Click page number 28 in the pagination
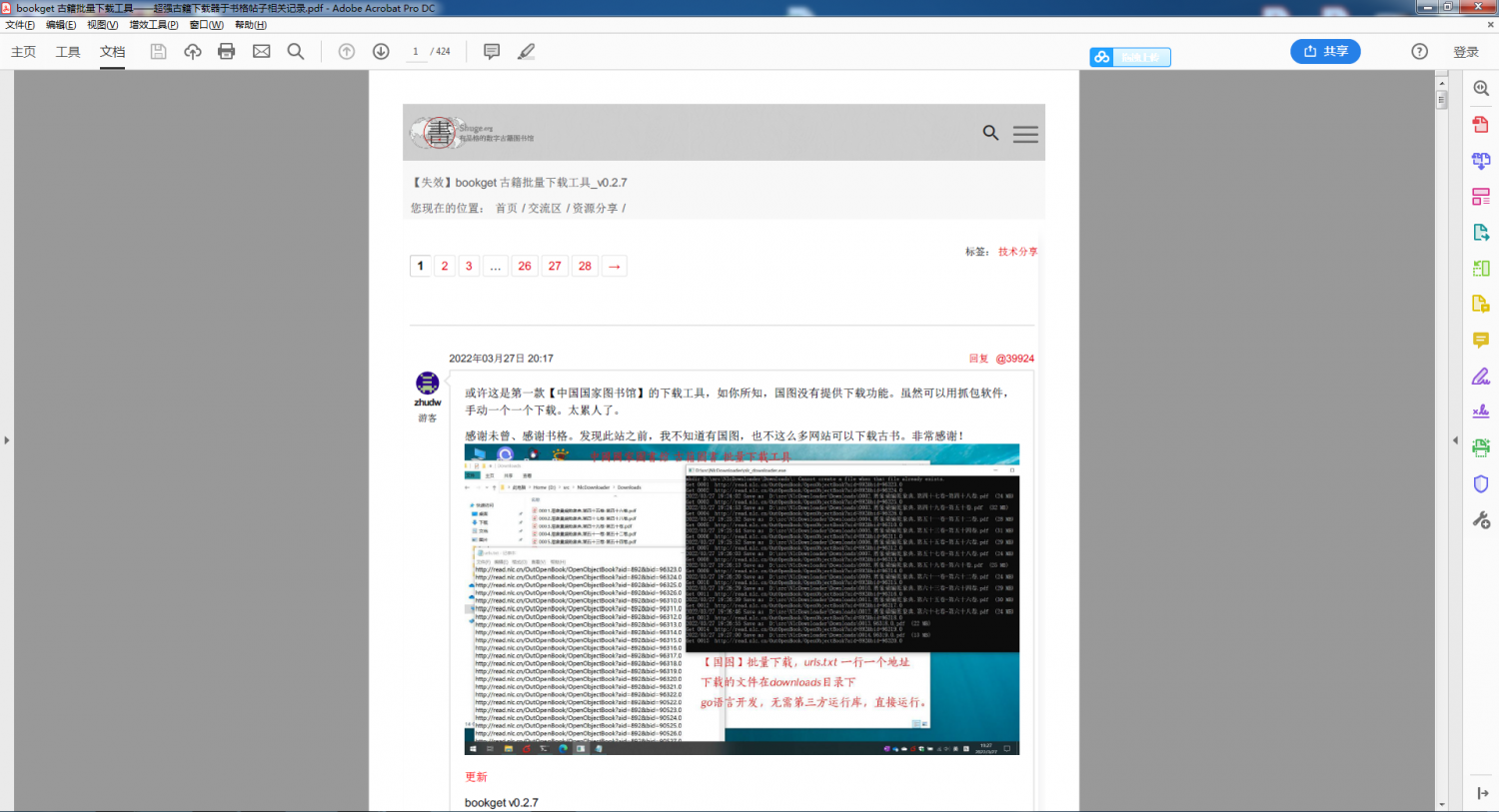This screenshot has width=1499, height=812. 585,265
